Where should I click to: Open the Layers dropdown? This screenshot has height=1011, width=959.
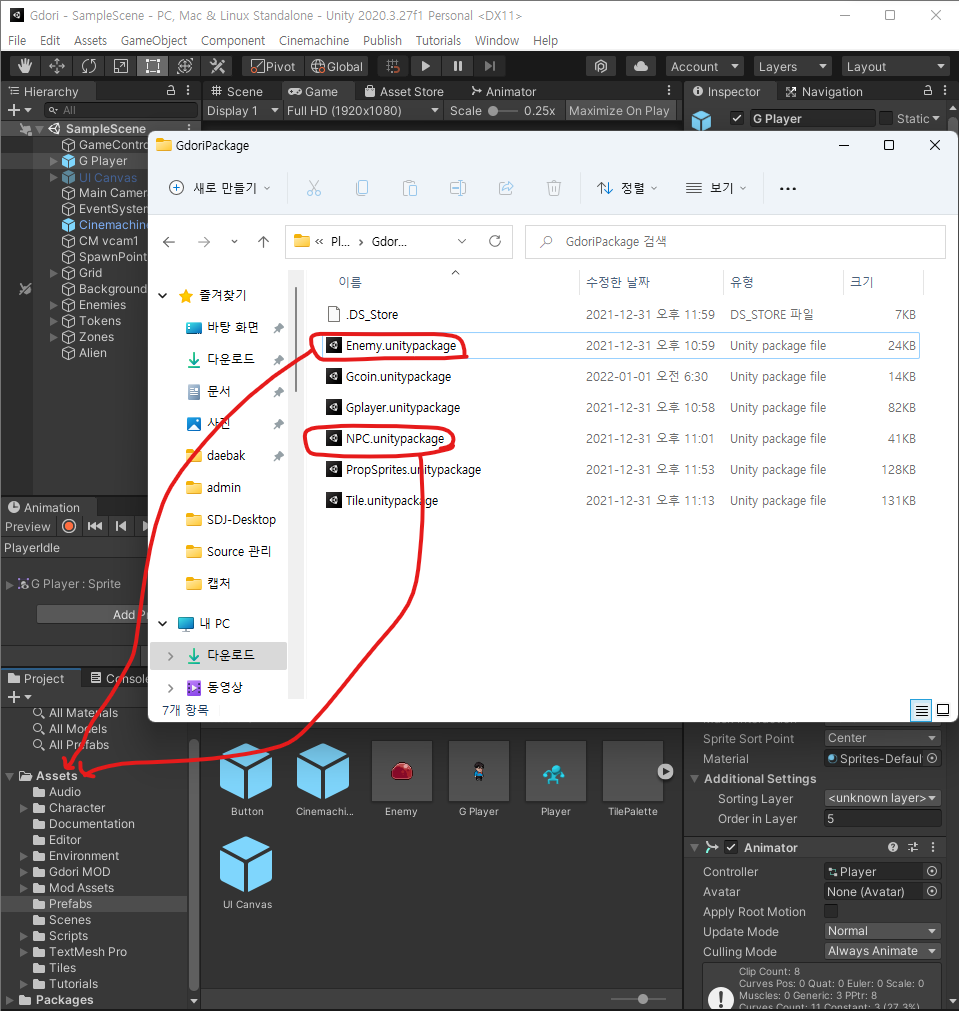(x=793, y=66)
